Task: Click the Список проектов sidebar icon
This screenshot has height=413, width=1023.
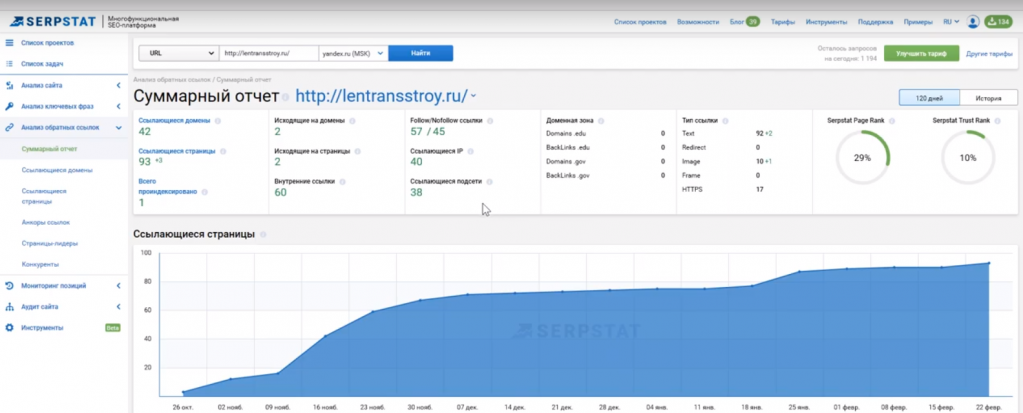Action: pyautogui.click(x=9, y=43)
